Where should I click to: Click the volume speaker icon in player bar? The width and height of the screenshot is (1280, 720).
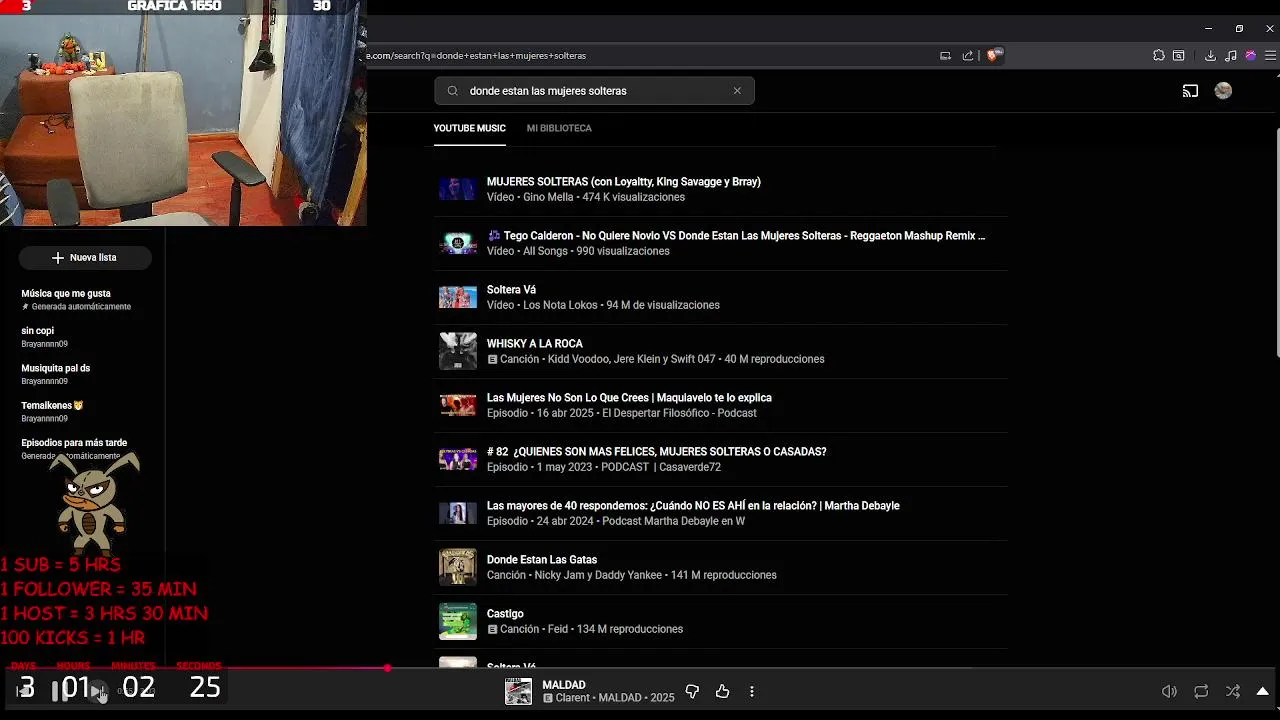[1169, 691]
